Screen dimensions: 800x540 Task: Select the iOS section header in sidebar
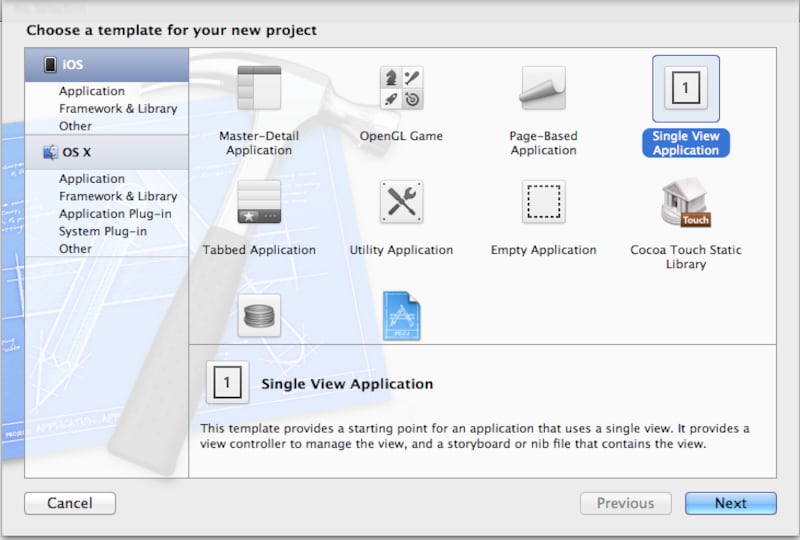pos(107,65)
